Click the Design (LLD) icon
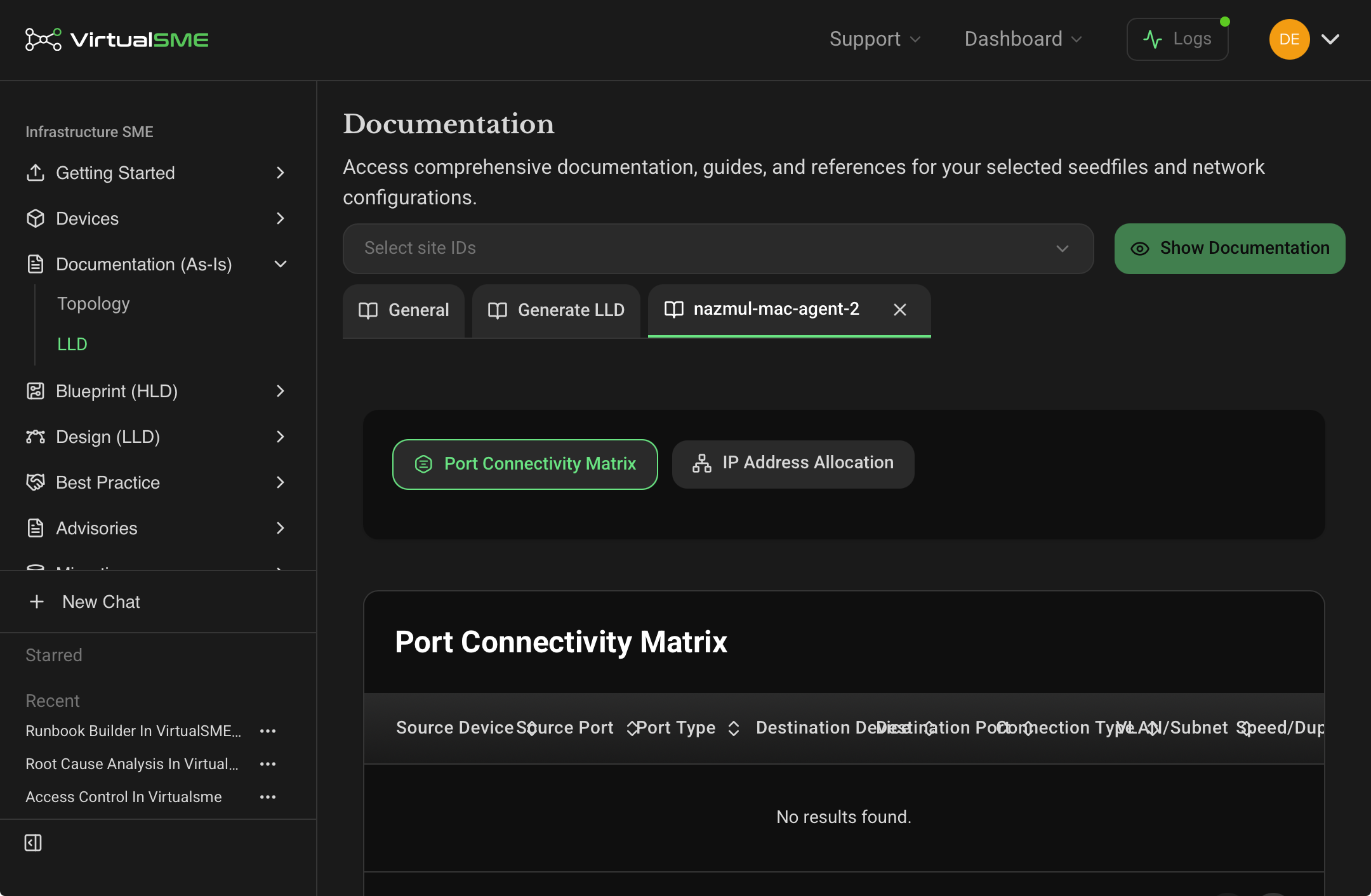Screen dimensions: 1371x896 [36, 437]
